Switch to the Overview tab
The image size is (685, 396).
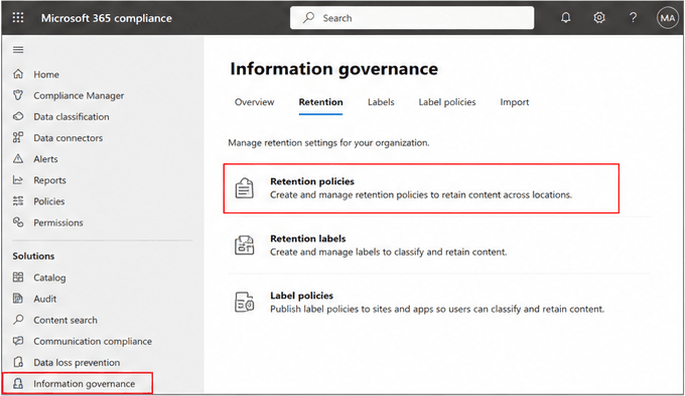coord(254,102)
